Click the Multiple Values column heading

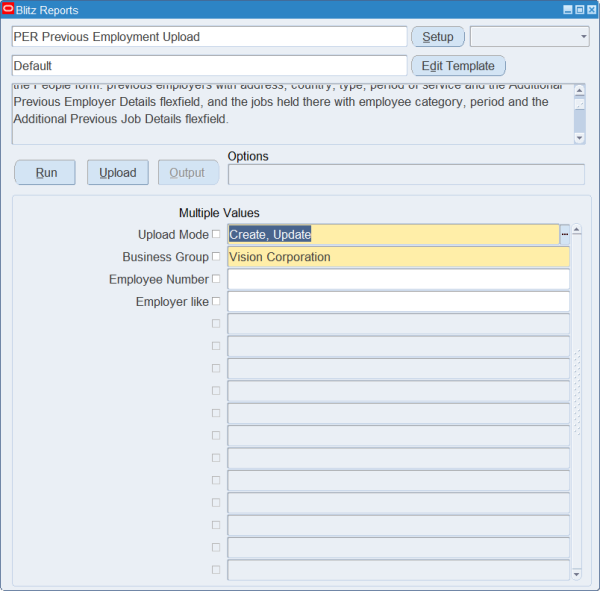point(219,213)
